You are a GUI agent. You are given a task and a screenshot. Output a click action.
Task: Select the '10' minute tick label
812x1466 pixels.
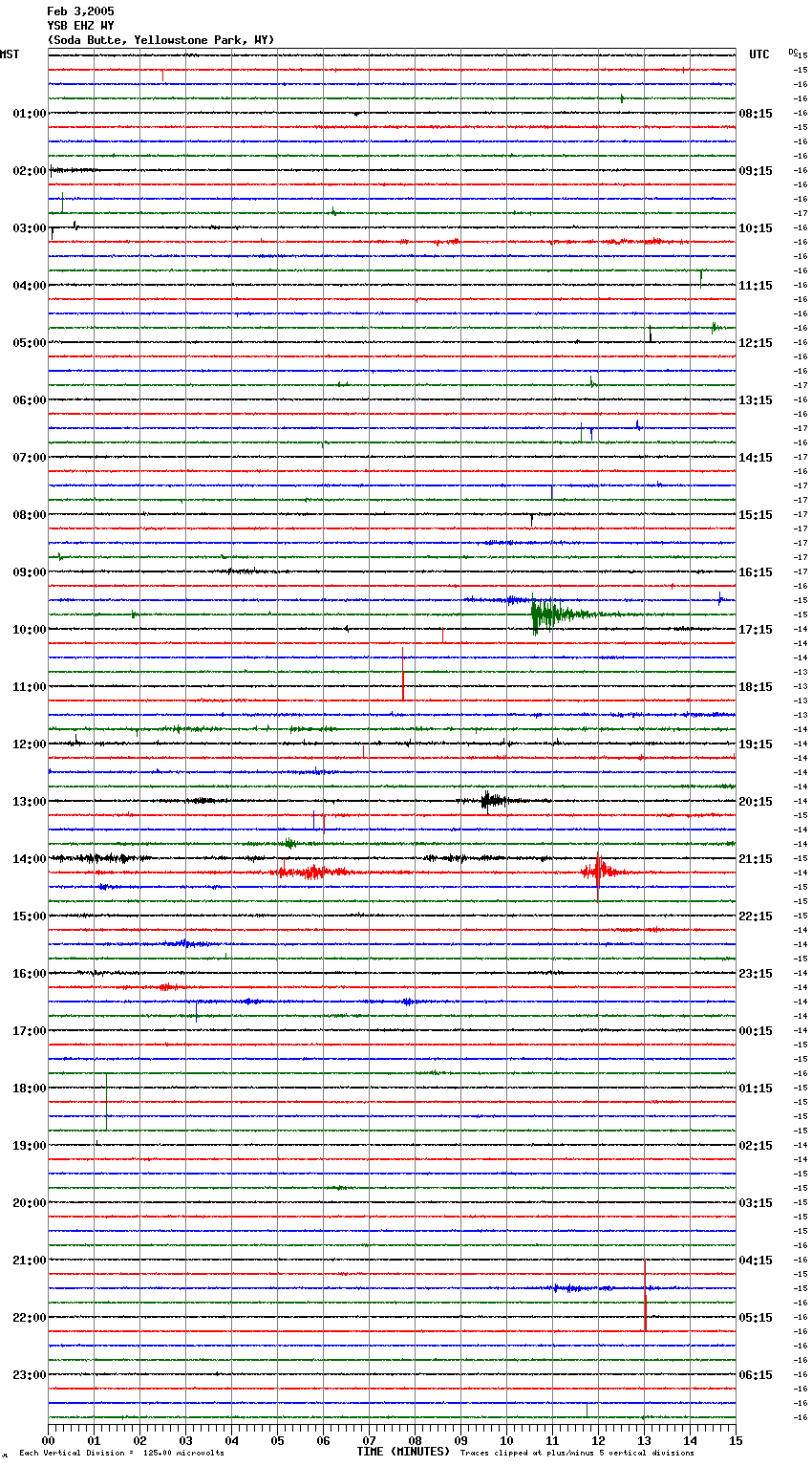click(x=506, y=1439)
